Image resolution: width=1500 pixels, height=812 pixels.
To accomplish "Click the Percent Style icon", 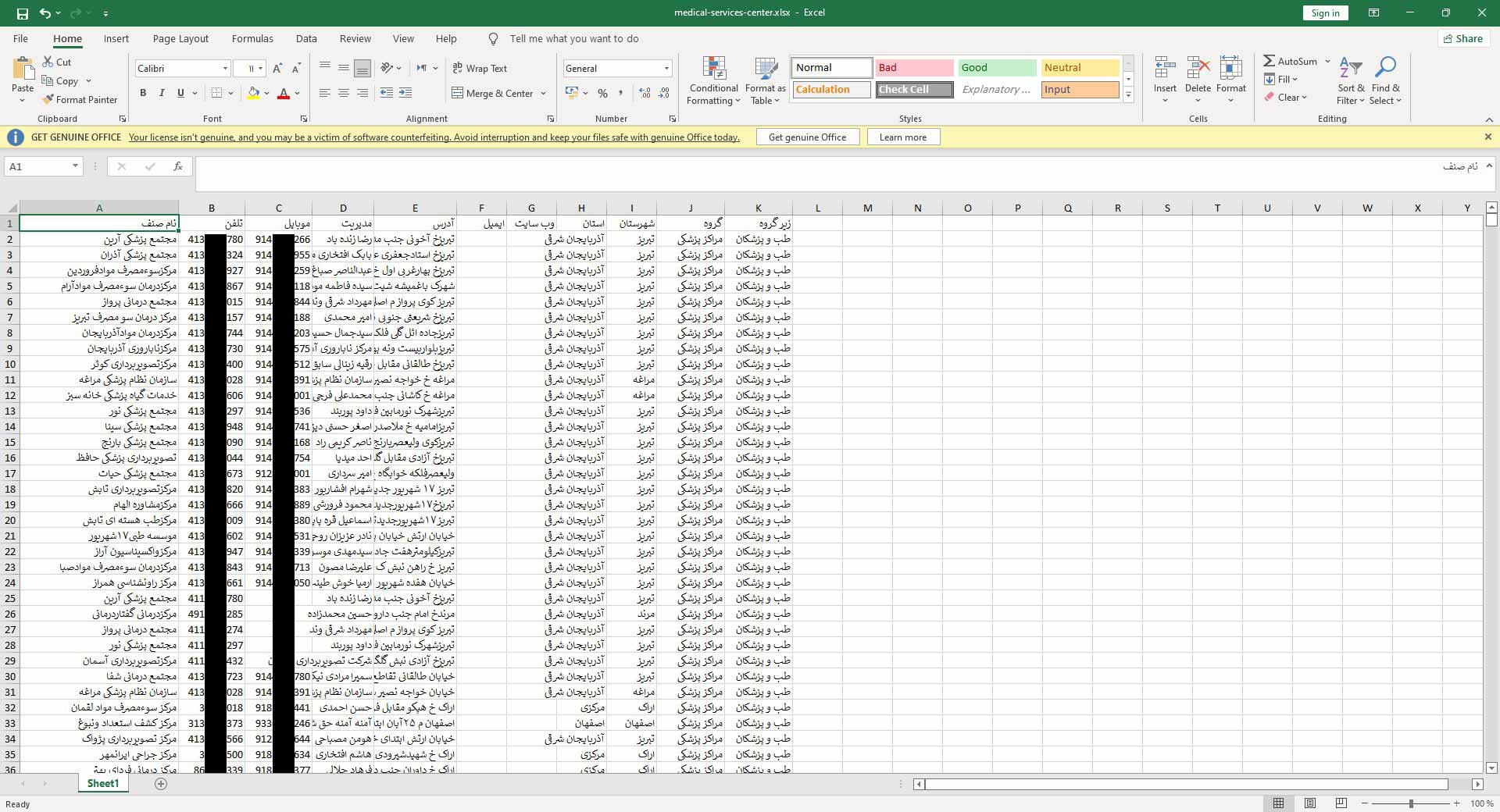I will point(602,94).
